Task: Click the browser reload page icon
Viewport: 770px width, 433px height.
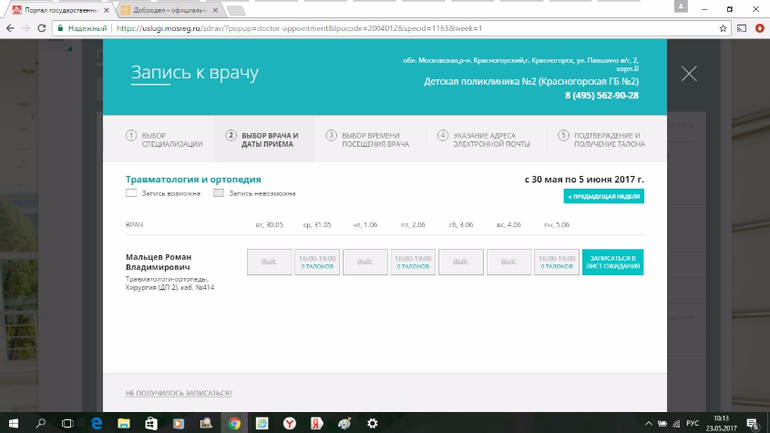Action: pyautogui.click(x=41, y=28)
